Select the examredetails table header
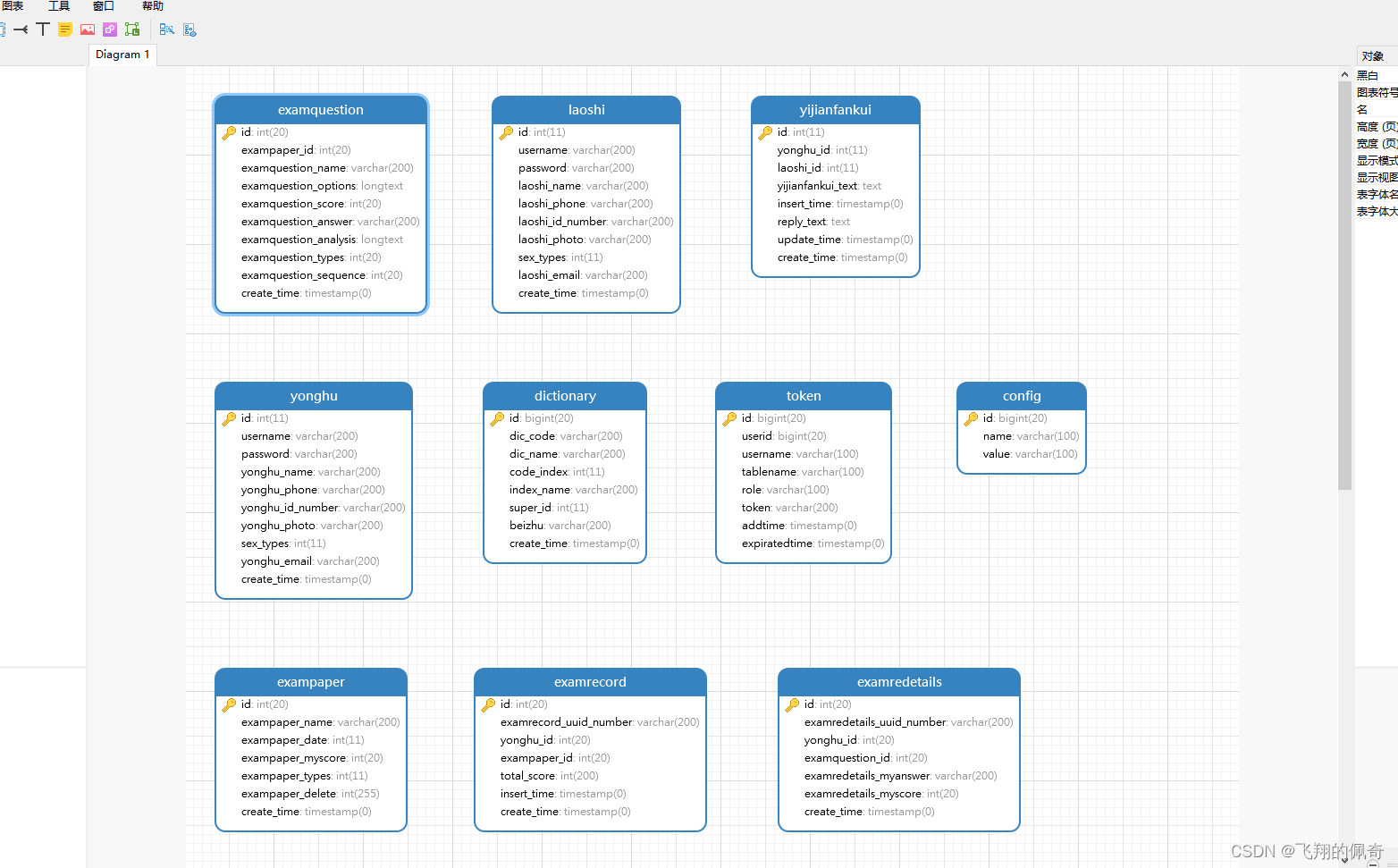Viewport: 1398px width, 868px height. (899, 682)
